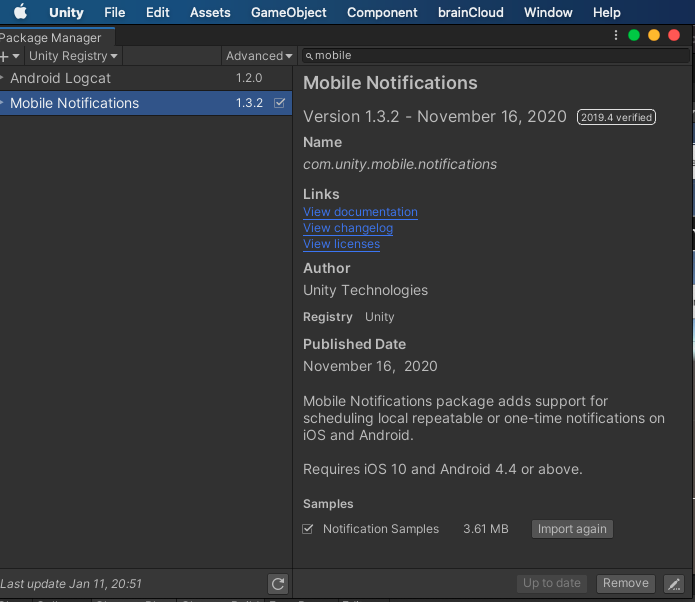Click the add package plus button
Image resolution: width=695 pixels, height=602 pixels.
pyautogui.click(x=5, y=56)
